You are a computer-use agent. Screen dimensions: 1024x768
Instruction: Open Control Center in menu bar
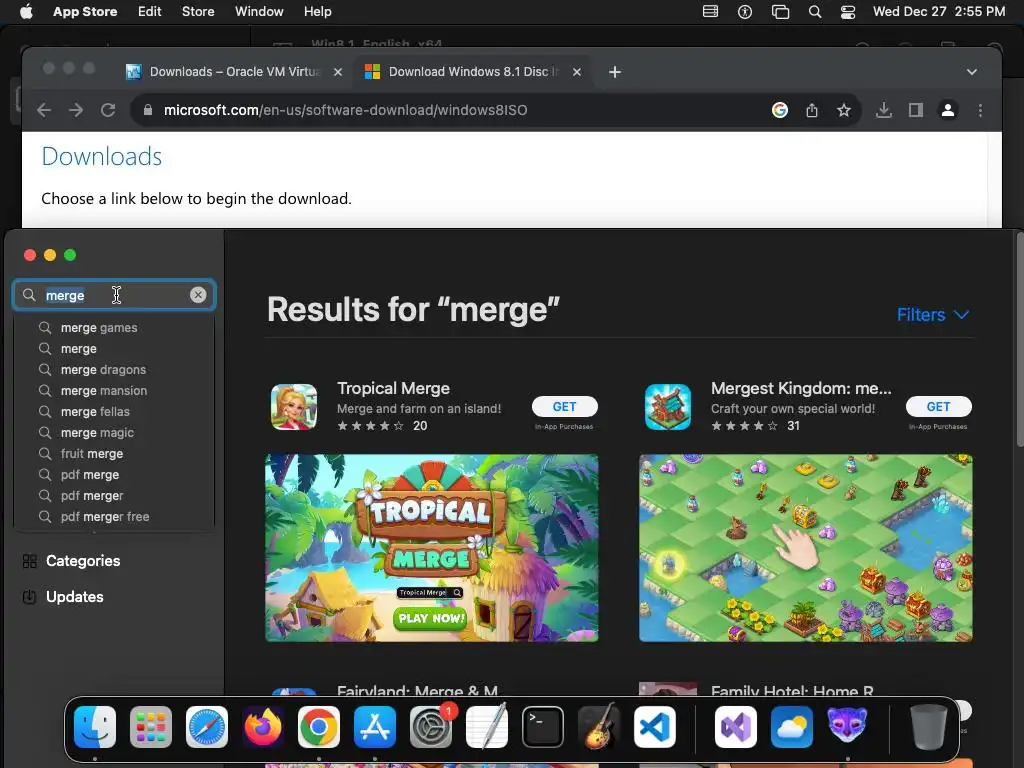tap(848, 11)
